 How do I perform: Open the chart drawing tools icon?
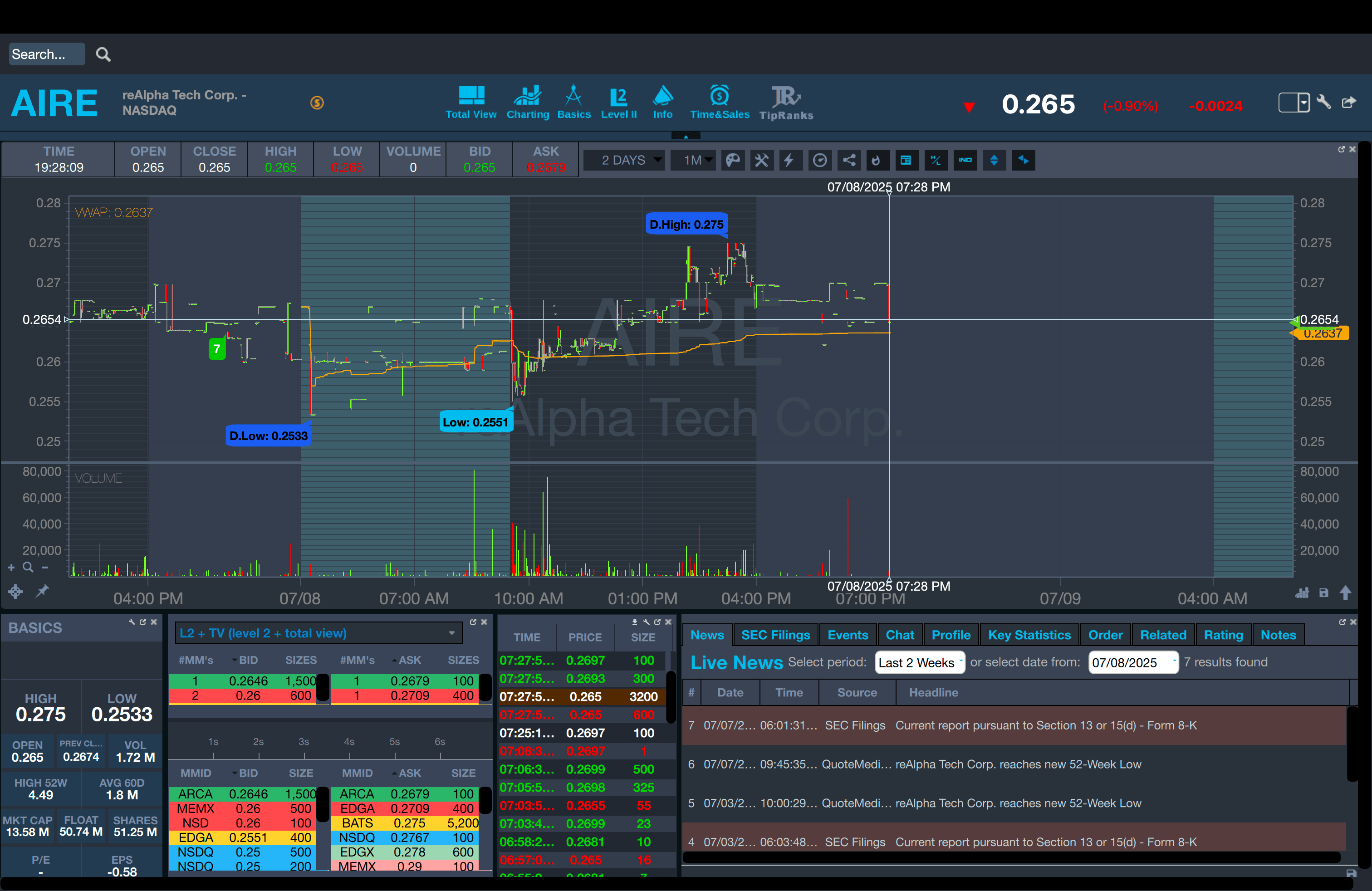(761, 160)
